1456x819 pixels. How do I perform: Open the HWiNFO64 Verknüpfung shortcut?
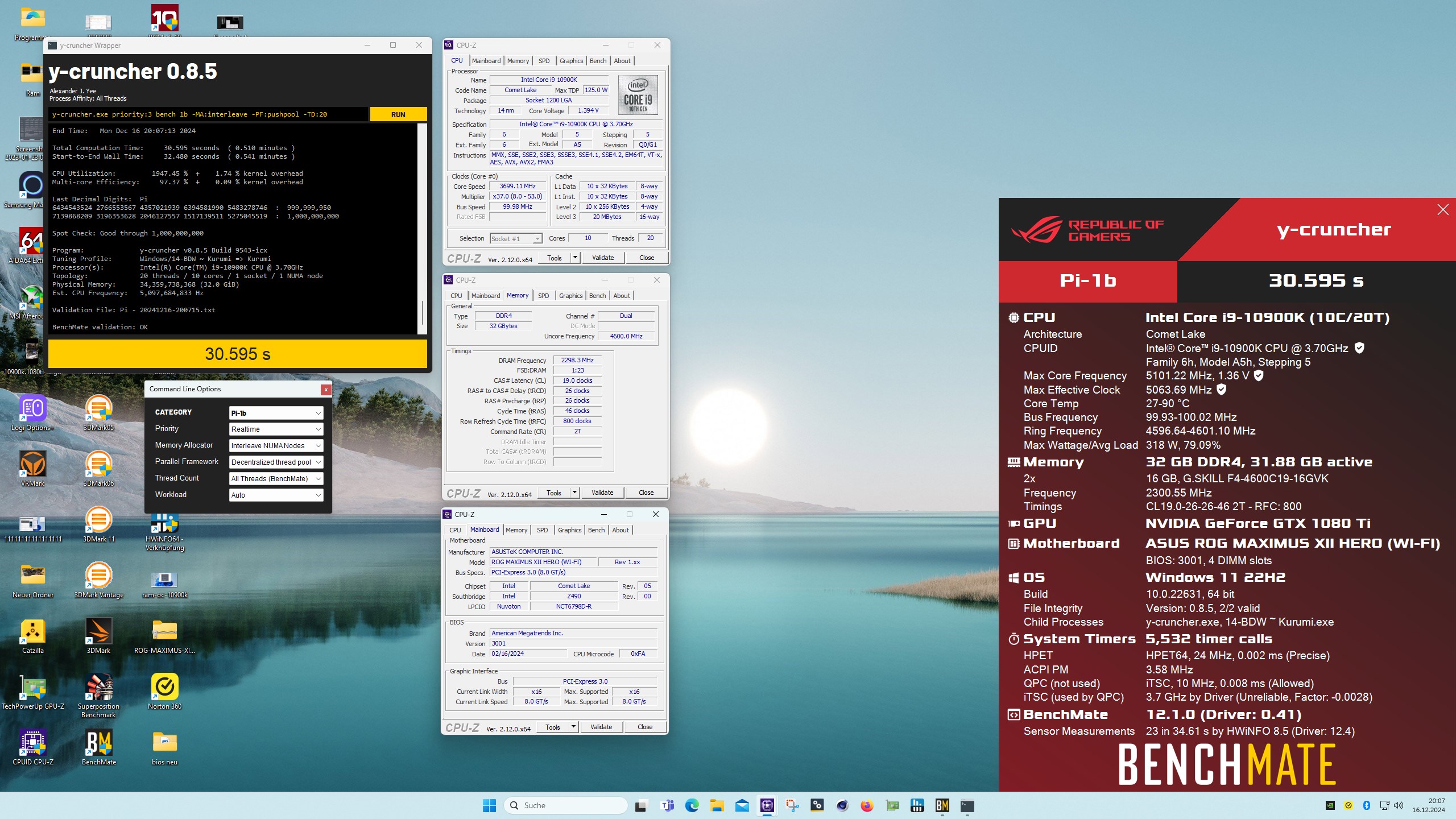(165, 532)
